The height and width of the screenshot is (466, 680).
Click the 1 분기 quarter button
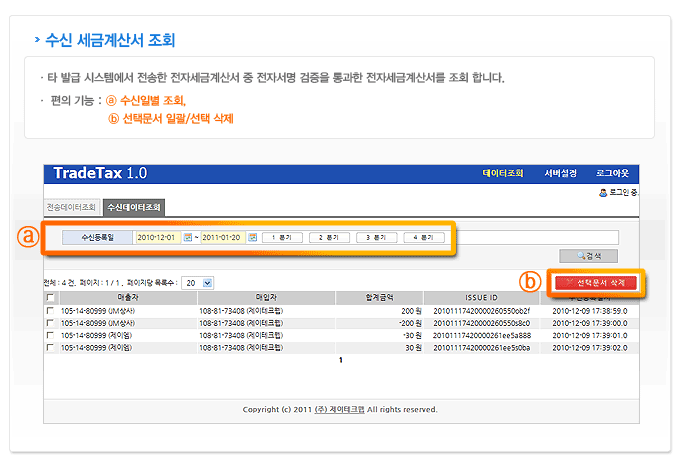[x=282, y=238]
